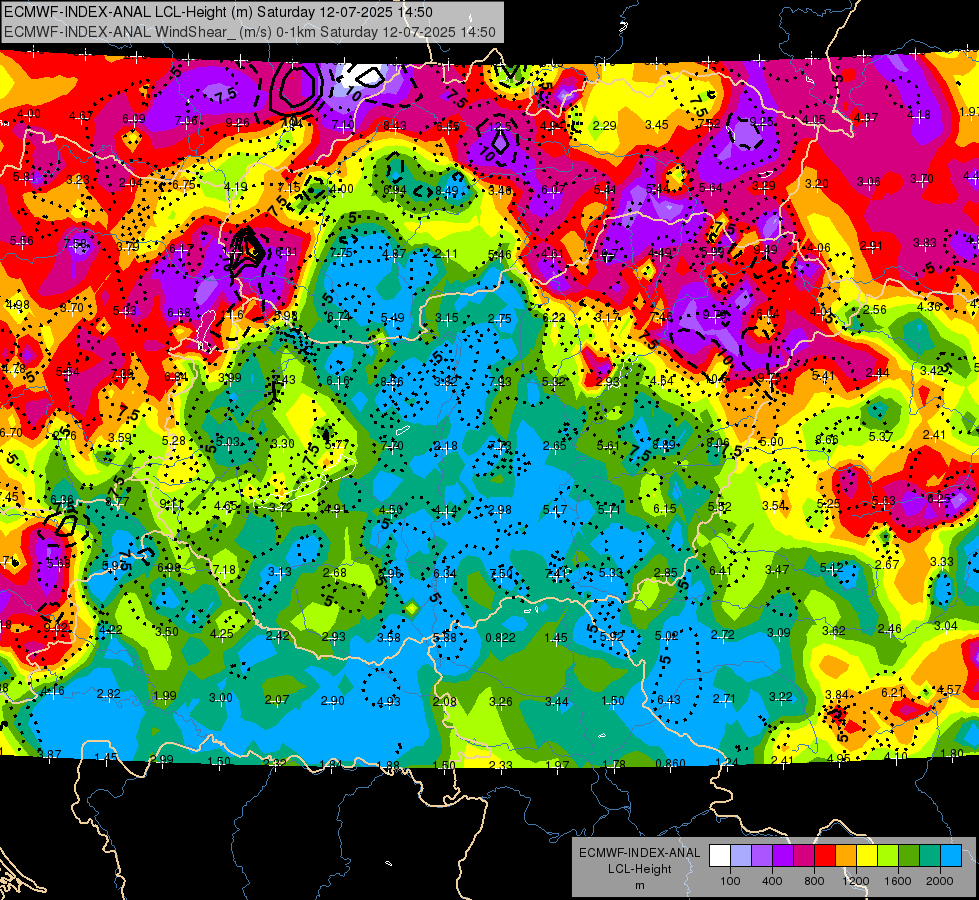The height and width of the screenshot is (900, 979).
Task: Click the grid value 8.56
Action: (x=393, y=382)
